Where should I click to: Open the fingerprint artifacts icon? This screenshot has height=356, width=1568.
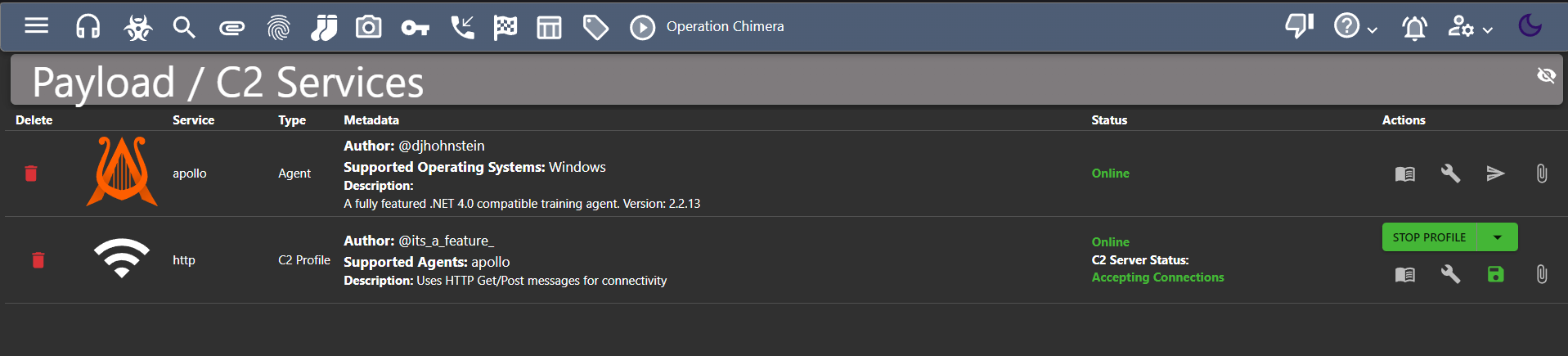[x=279, y=28]
